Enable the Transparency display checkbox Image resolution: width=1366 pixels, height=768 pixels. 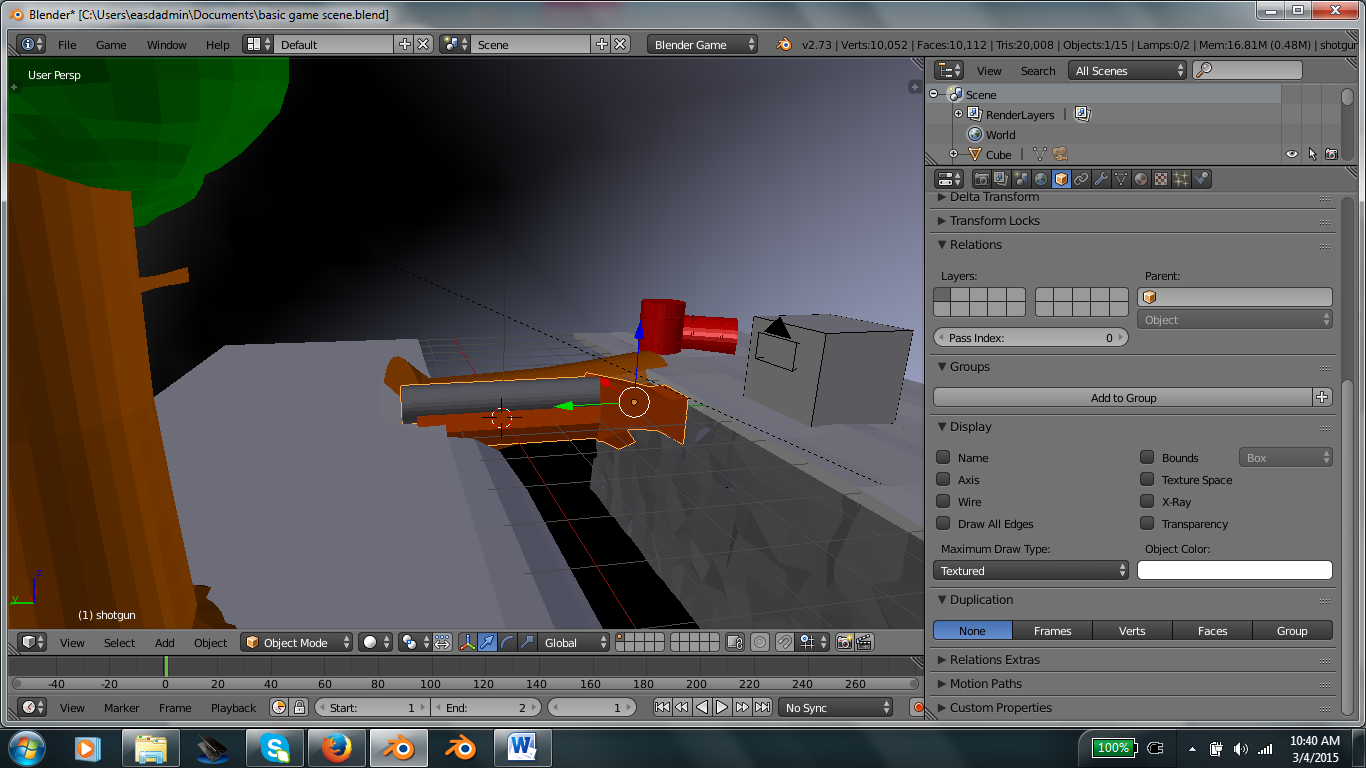1147,523
